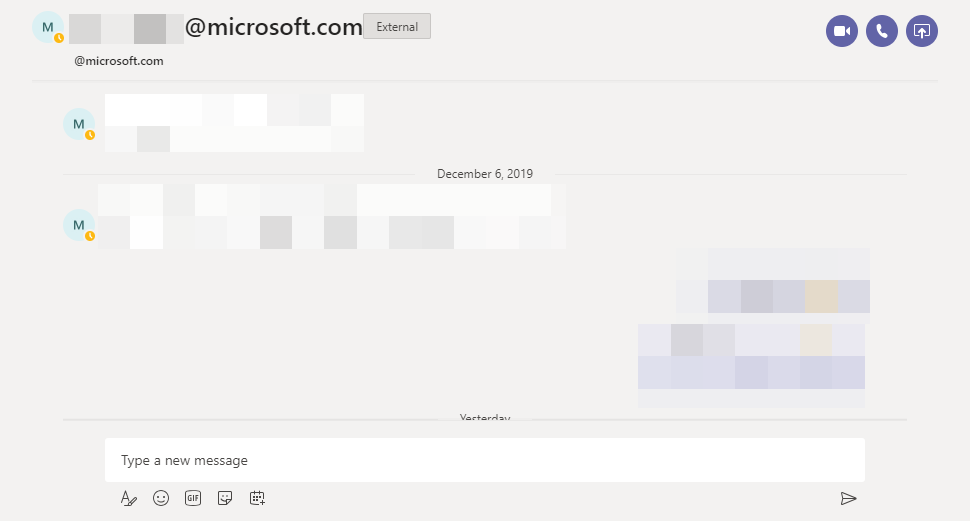This screenshot has width=970, height=521.
Task: Start a video call
Action: pyautogui.click(x=841, y=31)
